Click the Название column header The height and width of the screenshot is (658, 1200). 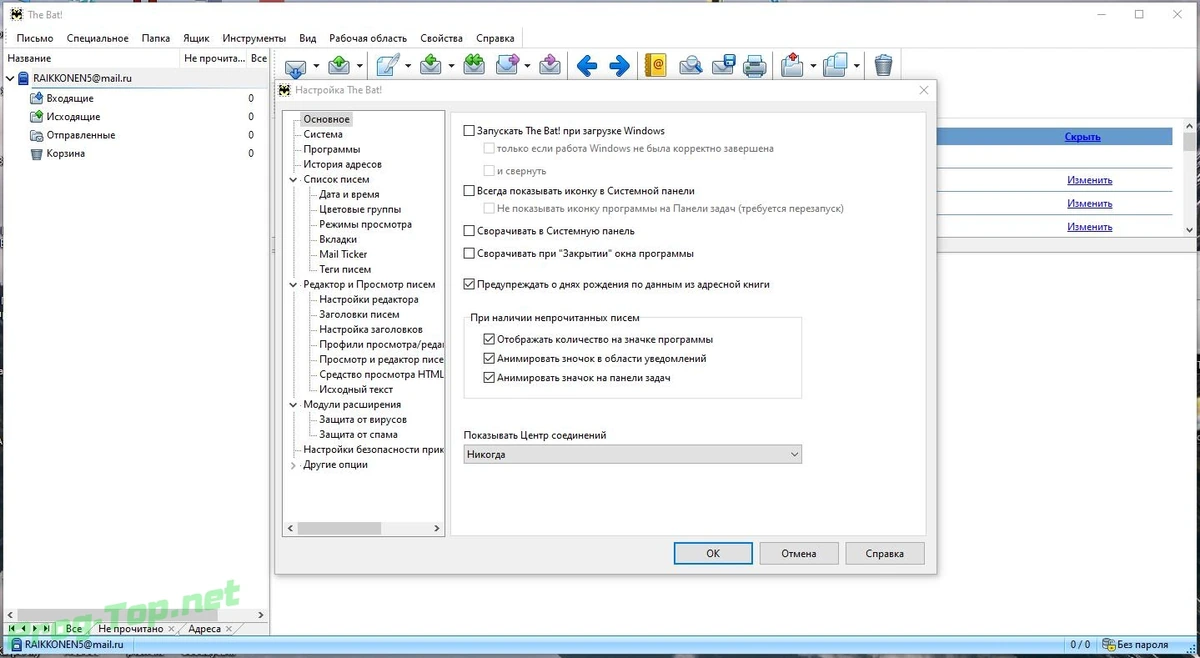pos(90,59)
